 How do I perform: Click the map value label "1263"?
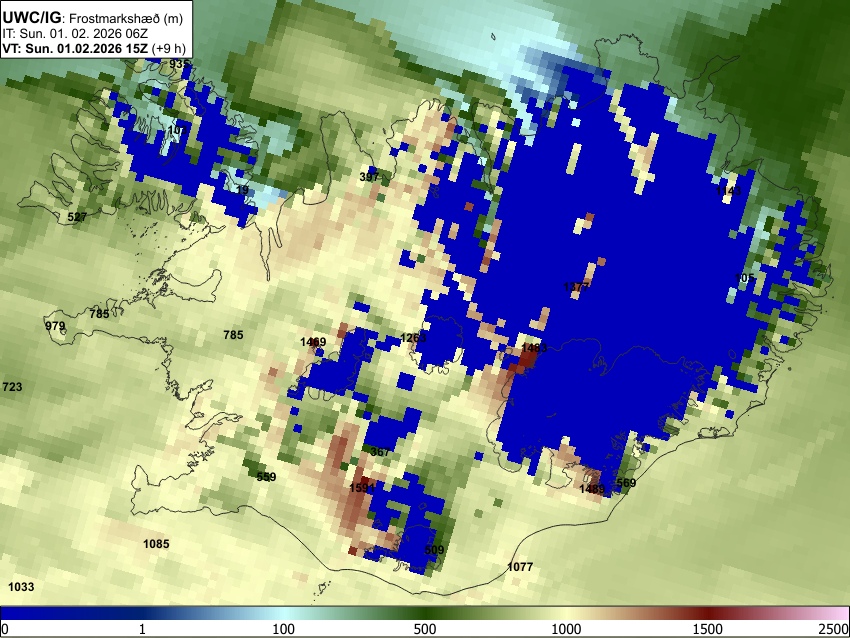click(x=413, y=338)
